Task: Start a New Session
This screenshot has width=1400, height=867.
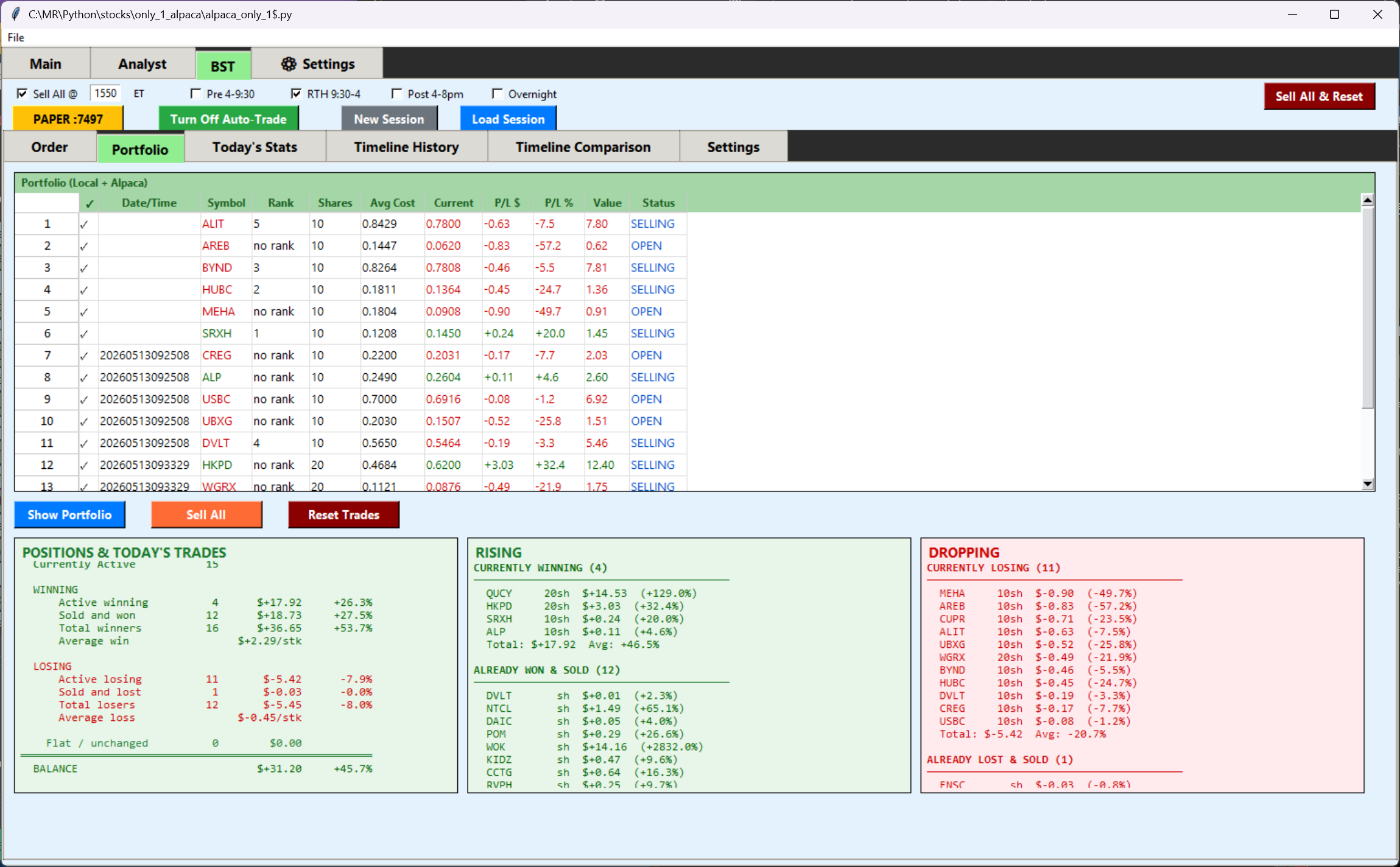Action: click(x=389, y=119)
